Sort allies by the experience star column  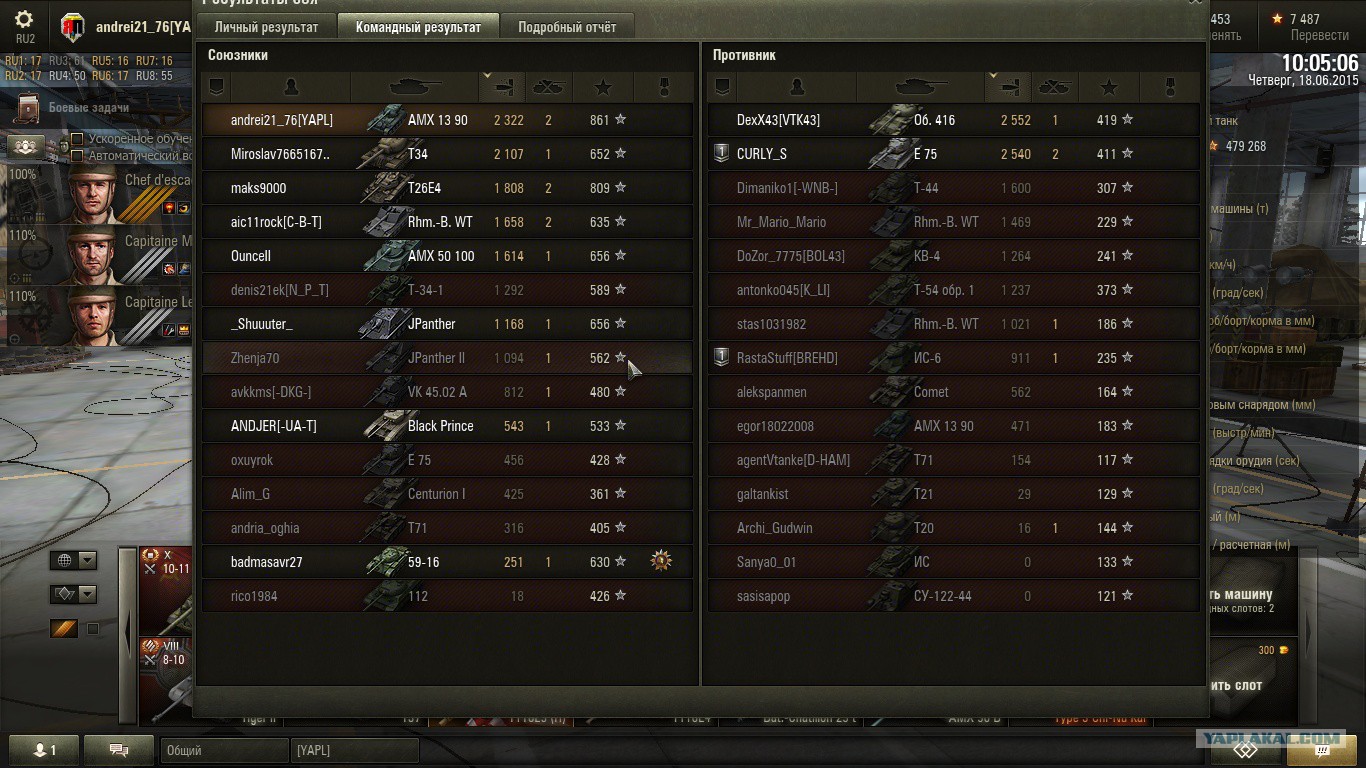[603, 88]
